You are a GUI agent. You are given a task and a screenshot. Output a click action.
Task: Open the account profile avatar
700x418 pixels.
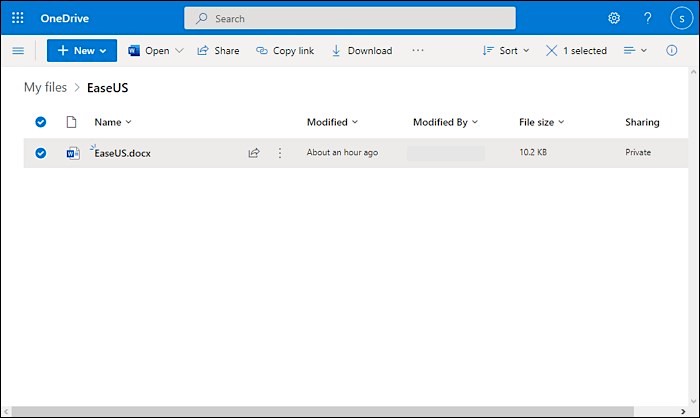pyautogui.click(x=682, y=18)
